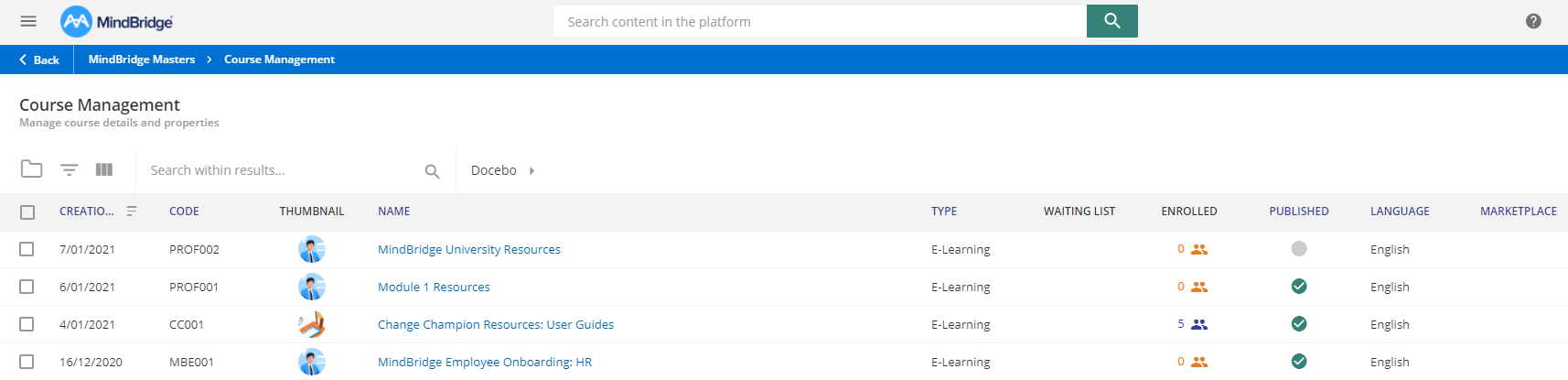Click thumbnail of Change Champion Resources
Screen dimensions: 1568x380
click(x=312, y=324)
